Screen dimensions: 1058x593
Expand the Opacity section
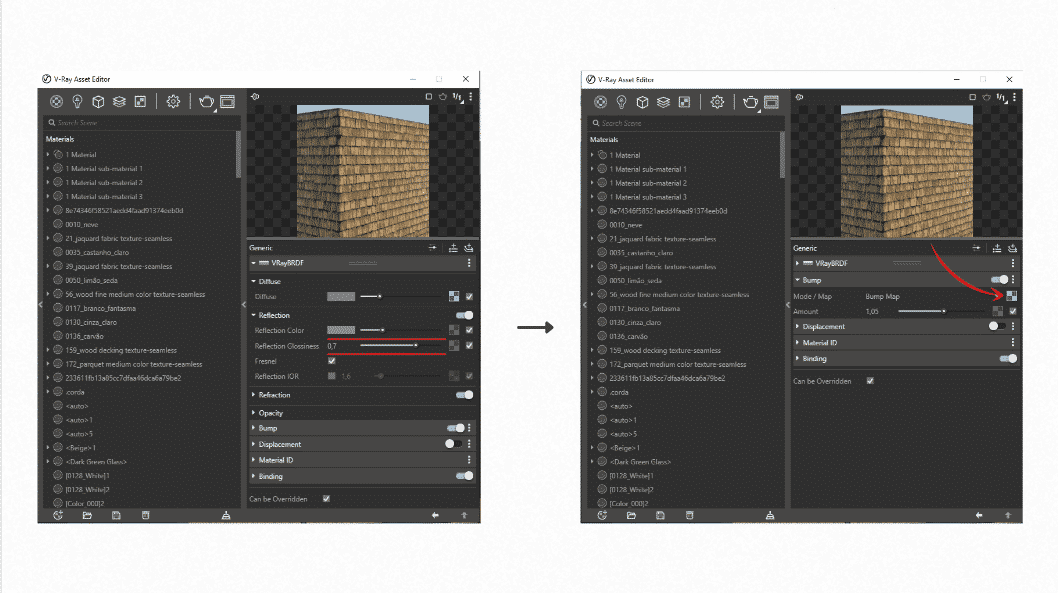coord(271,413)
